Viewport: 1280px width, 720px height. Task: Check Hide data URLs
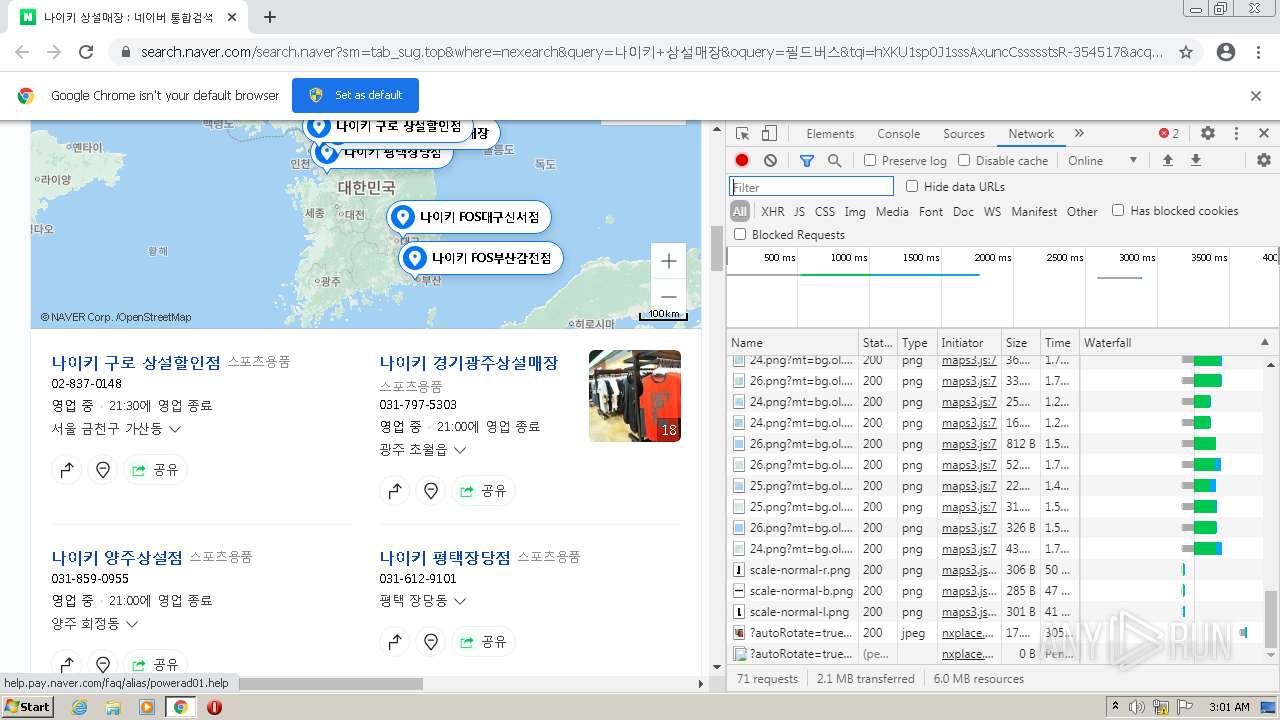point(912,186)
